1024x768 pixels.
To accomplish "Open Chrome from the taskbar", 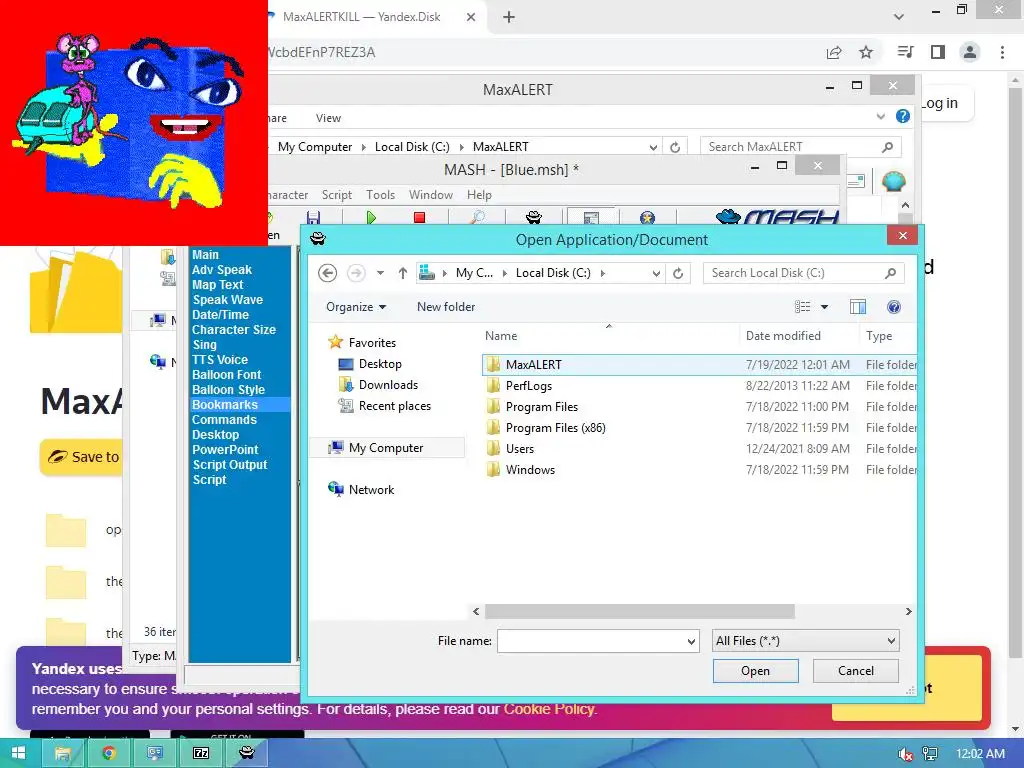I will 108,754.
